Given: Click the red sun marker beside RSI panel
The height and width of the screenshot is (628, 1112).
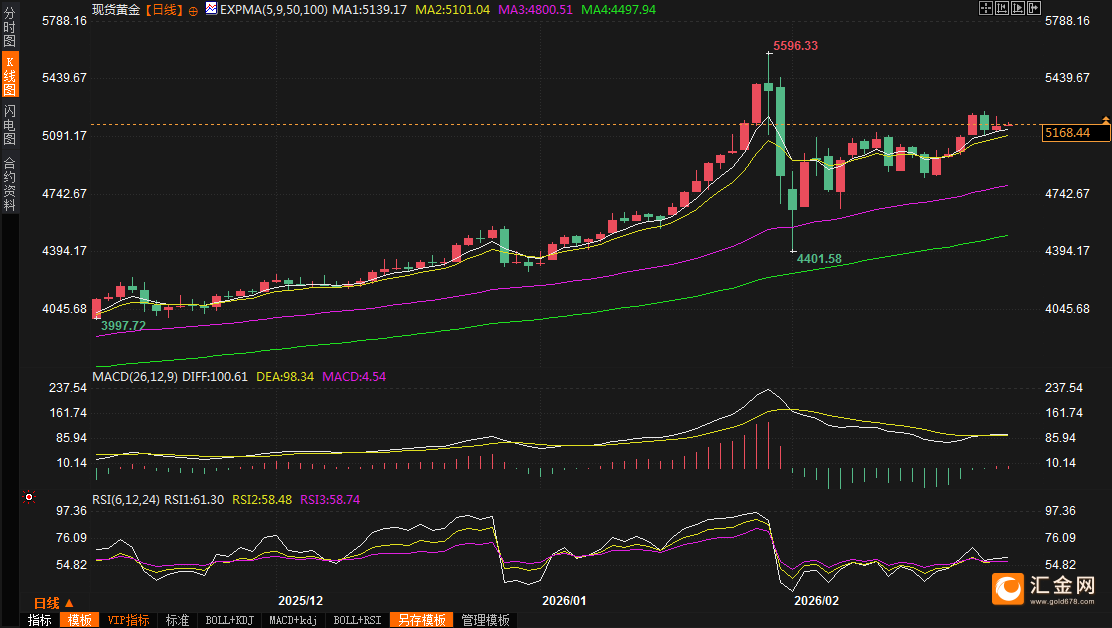Looking at the screenshot, I should coord(28,498).
